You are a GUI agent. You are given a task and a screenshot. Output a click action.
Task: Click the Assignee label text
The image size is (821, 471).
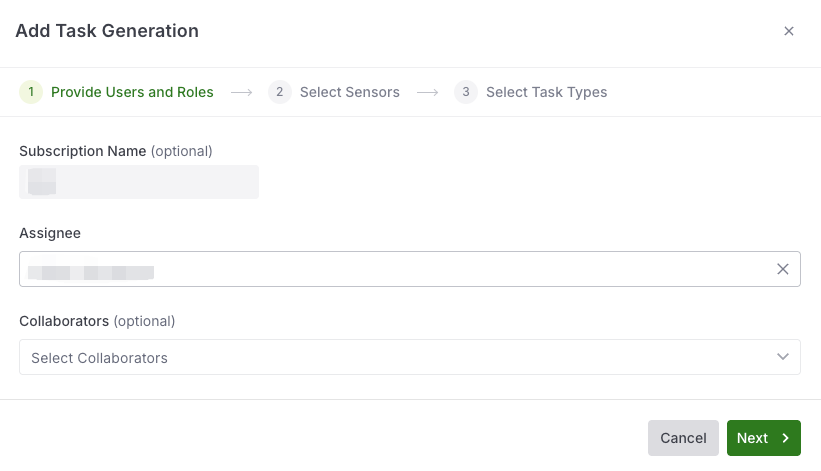[x=50, y=233]
